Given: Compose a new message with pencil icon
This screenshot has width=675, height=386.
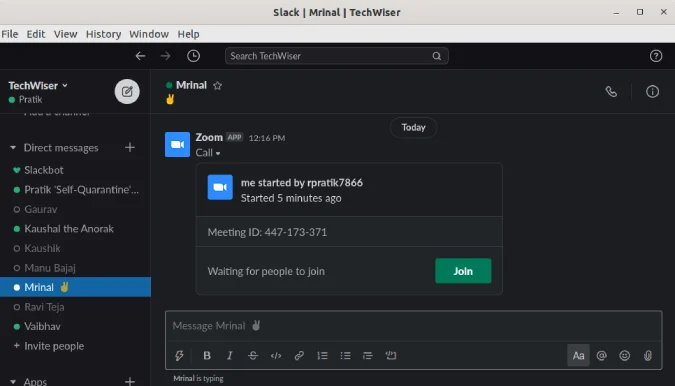Looking at the screenshot, I should 127,91.
